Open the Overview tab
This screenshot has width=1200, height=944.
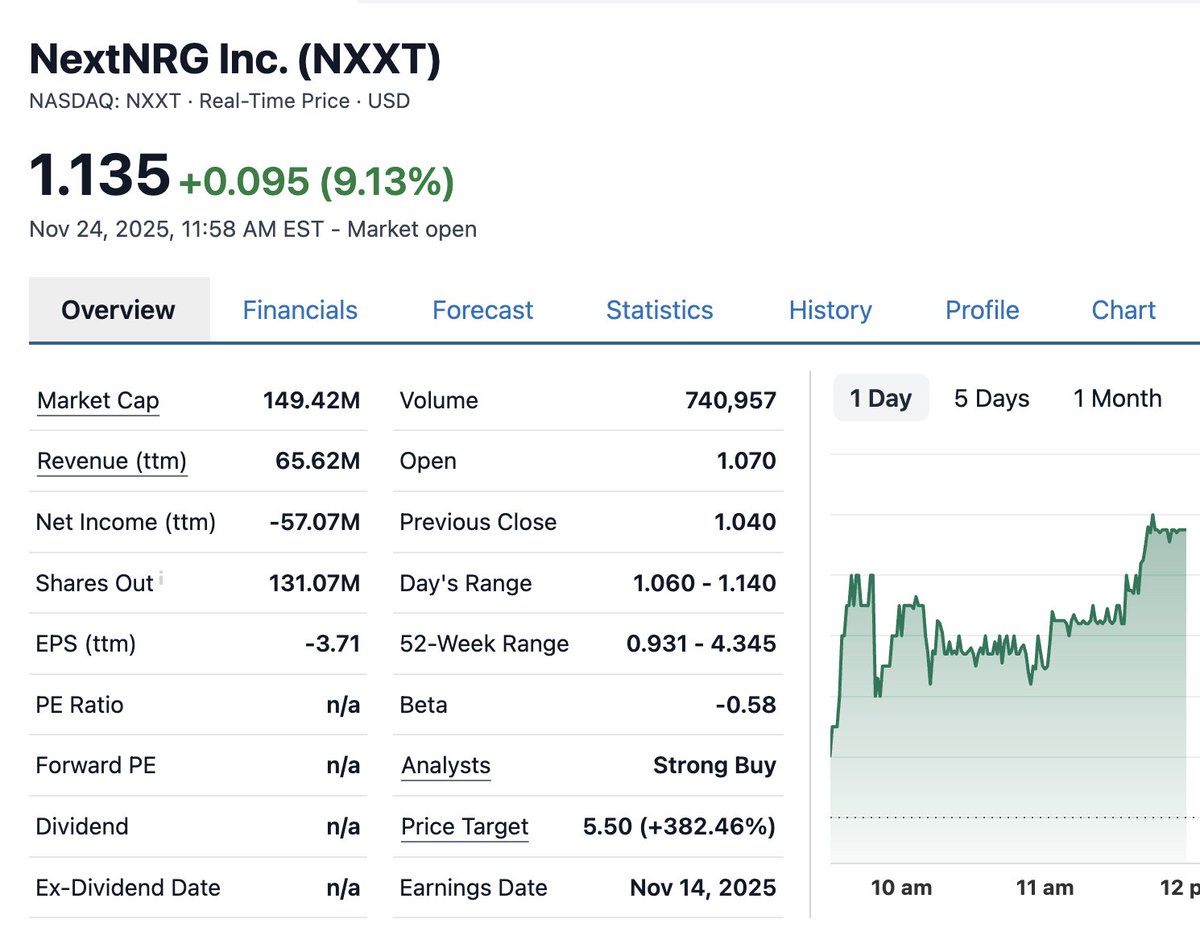coord(119,310)
